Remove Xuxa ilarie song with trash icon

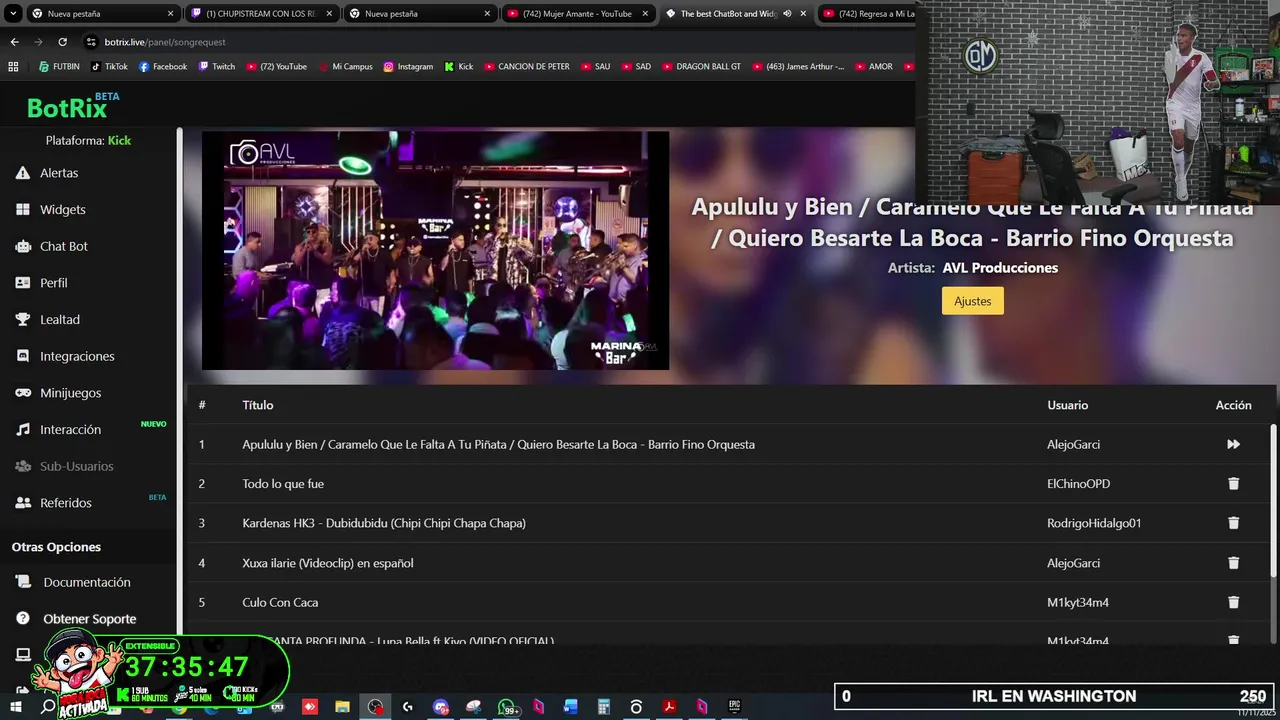pyautogui.click(x=1233, y=563)
